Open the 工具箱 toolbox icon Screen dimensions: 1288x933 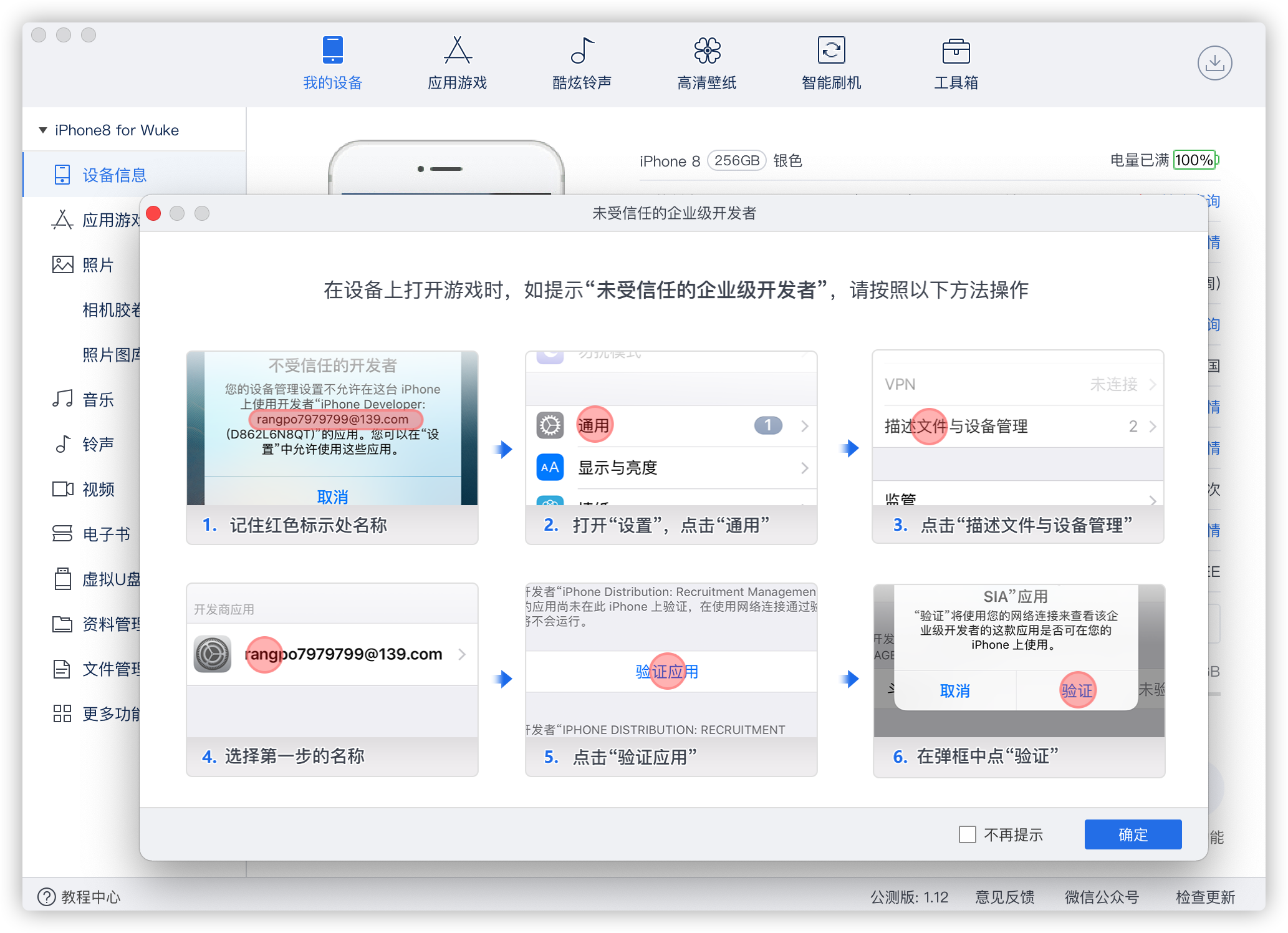click(956, 51)
